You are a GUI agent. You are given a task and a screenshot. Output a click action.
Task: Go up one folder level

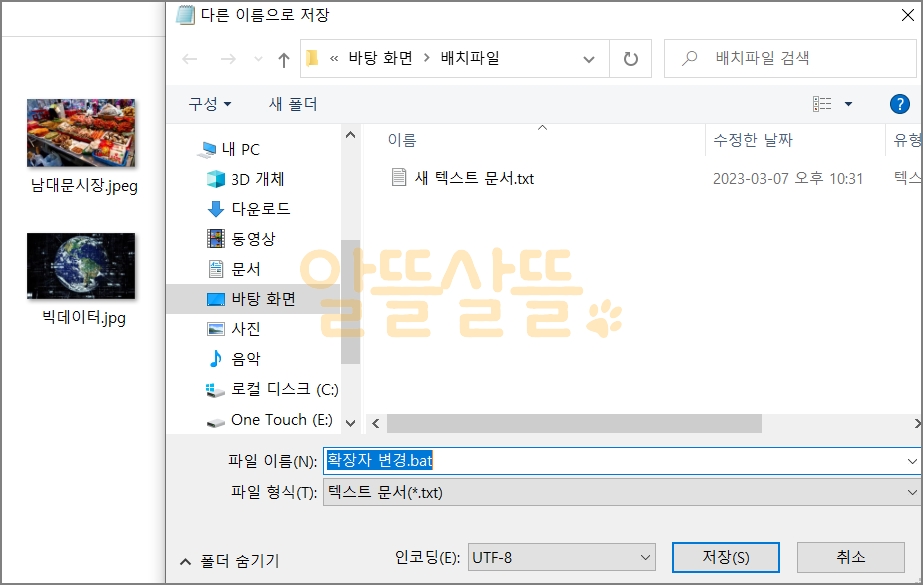284,59
